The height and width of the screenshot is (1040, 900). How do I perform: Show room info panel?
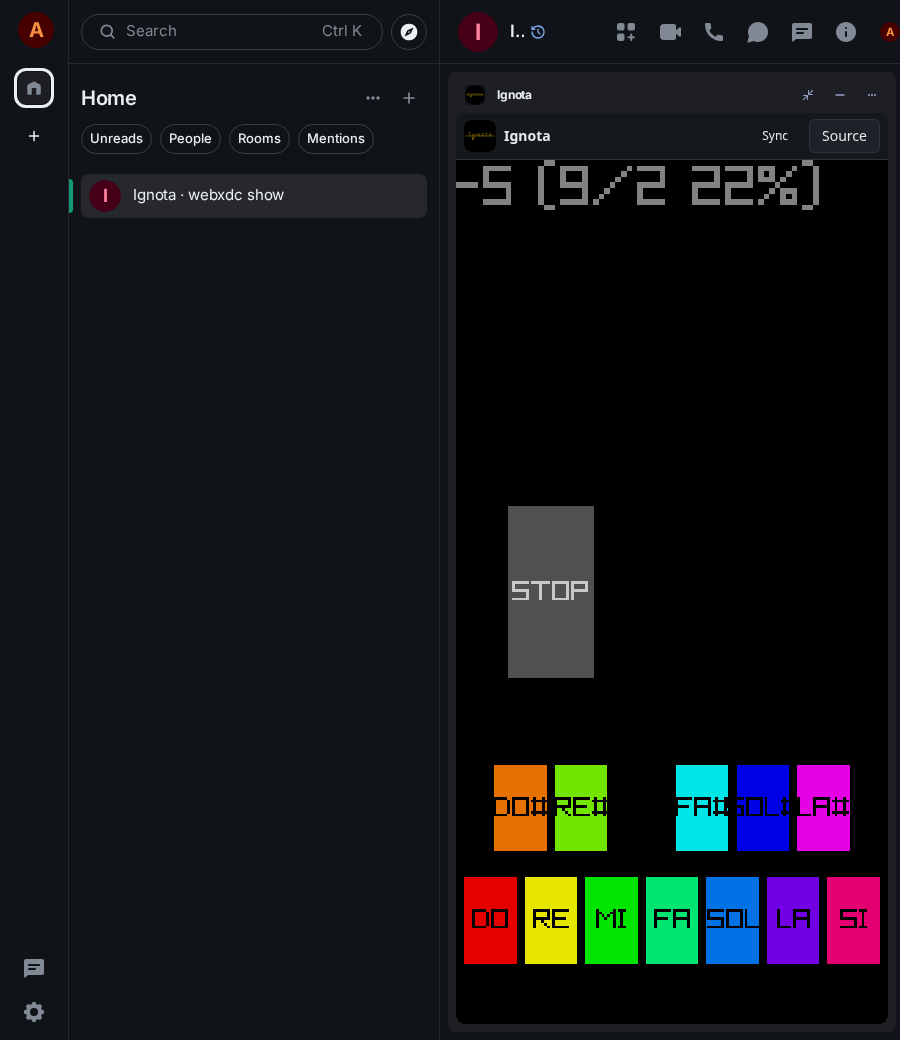(846, 32)
